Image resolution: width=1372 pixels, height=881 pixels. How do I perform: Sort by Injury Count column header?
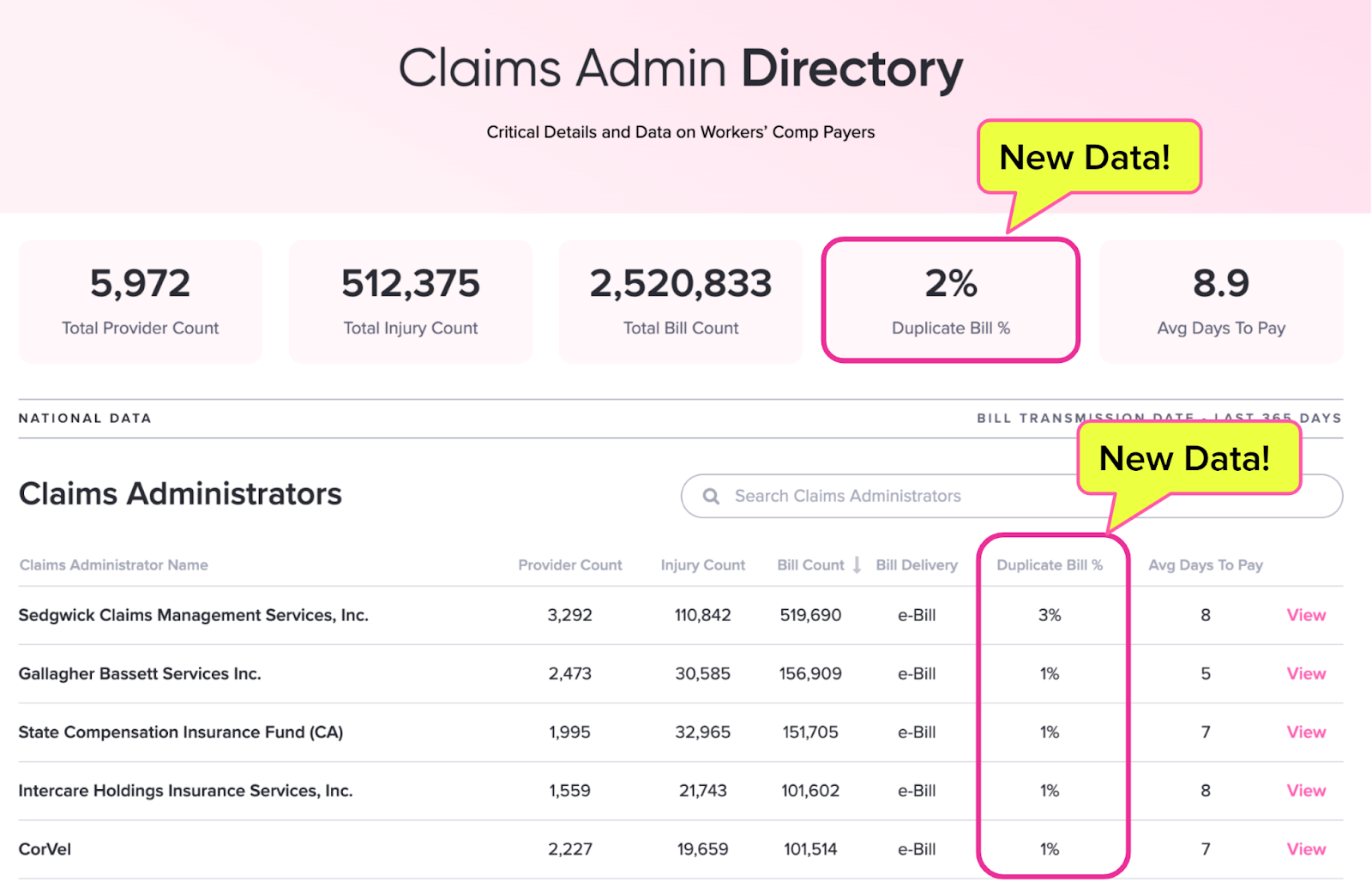point(702,564)
